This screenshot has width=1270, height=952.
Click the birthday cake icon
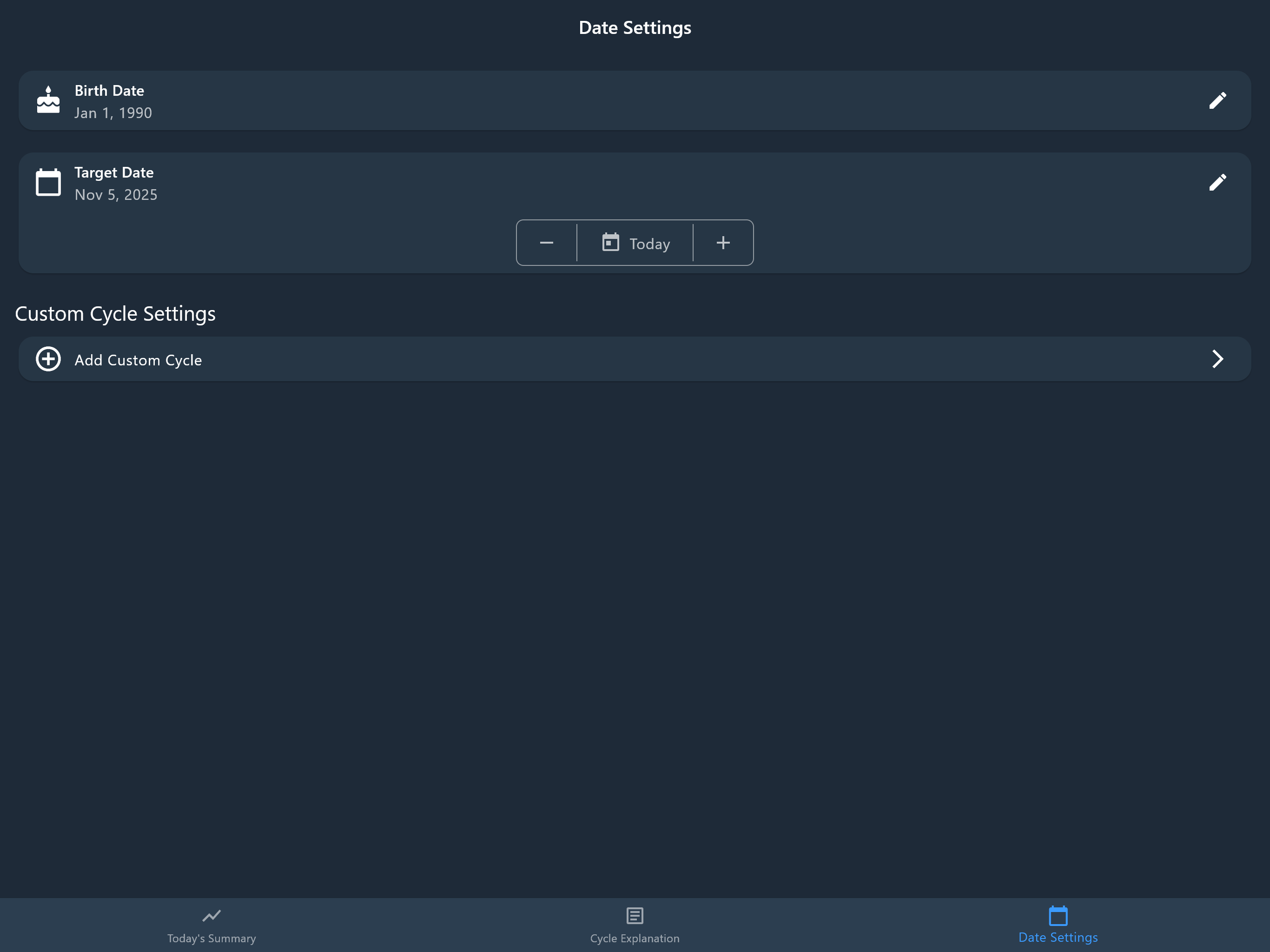[x=48, y=100]
